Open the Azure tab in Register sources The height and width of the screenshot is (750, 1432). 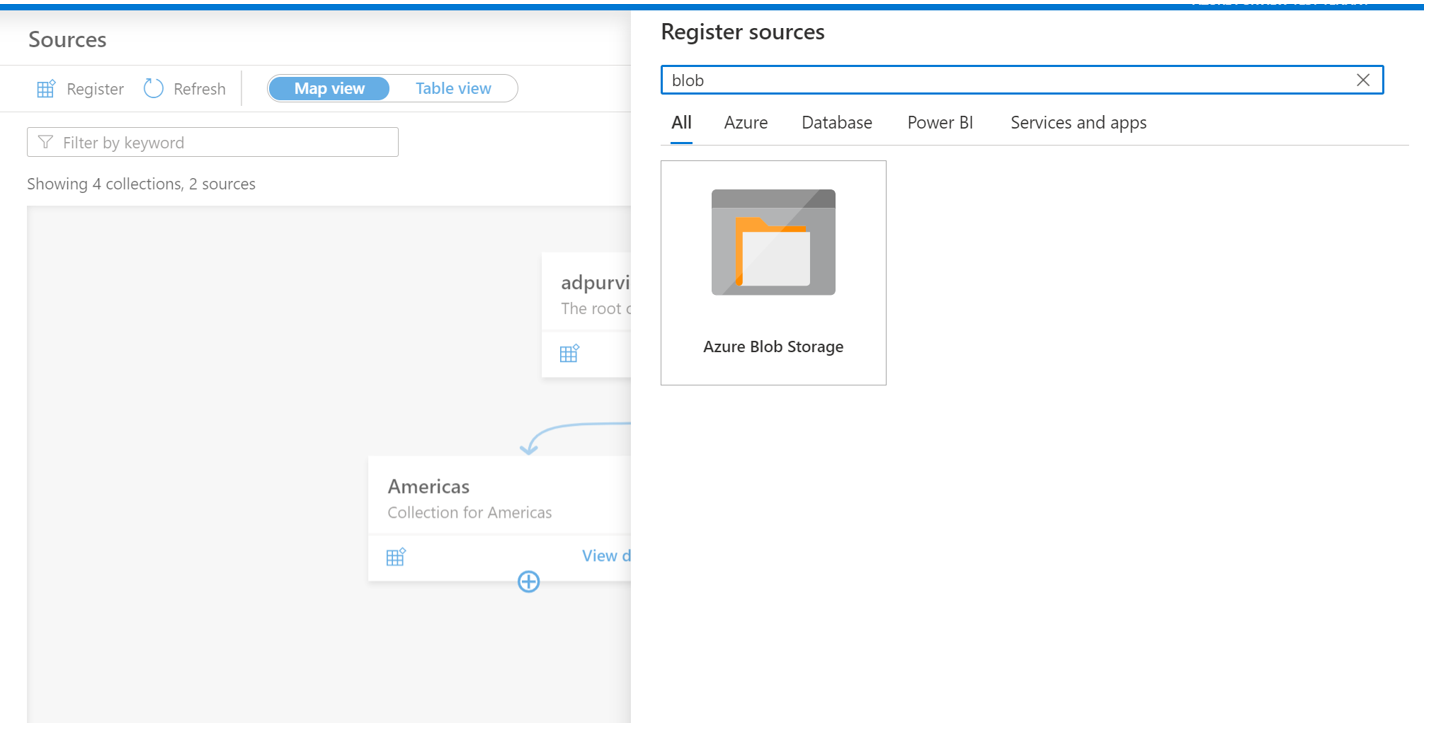point(745,122)
